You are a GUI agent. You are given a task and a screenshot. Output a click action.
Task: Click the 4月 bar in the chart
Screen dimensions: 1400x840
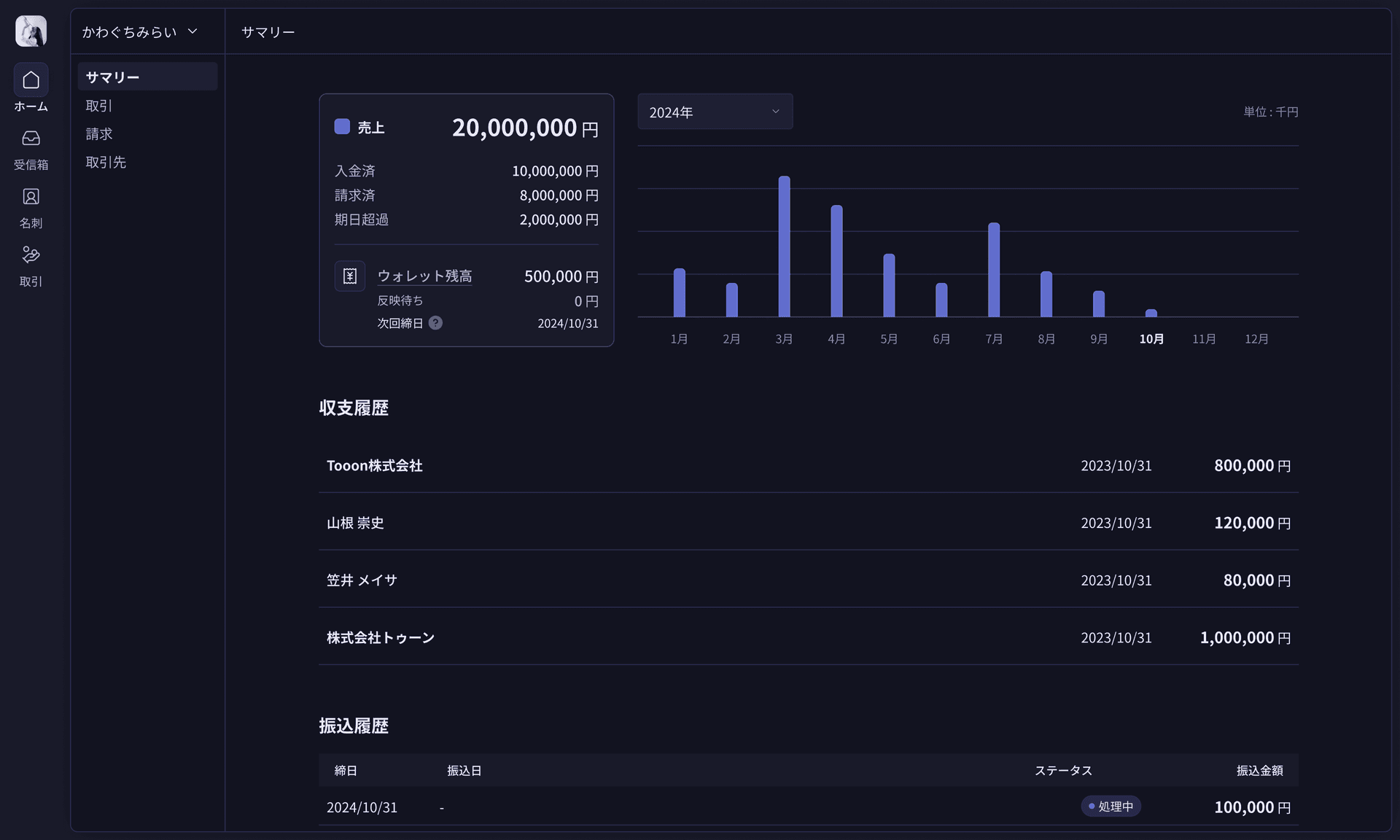836,261
